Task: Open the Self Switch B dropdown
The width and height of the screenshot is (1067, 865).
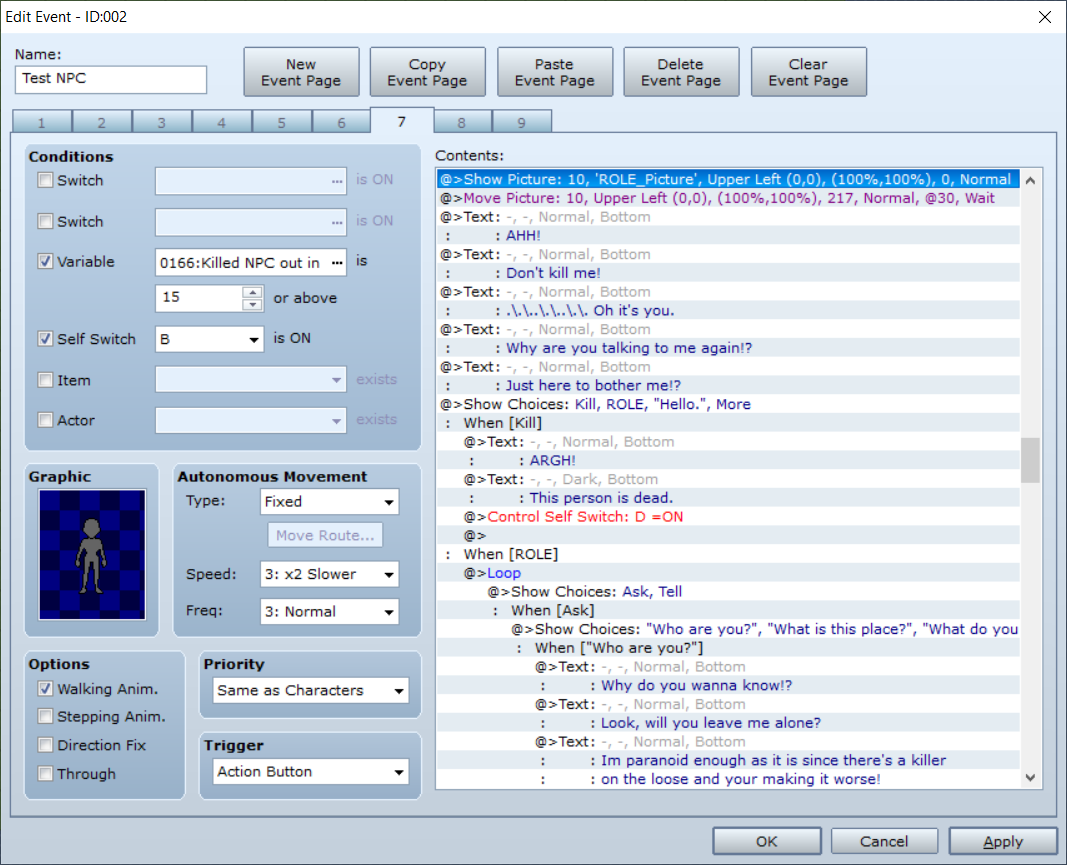Action: pos(209,339)
